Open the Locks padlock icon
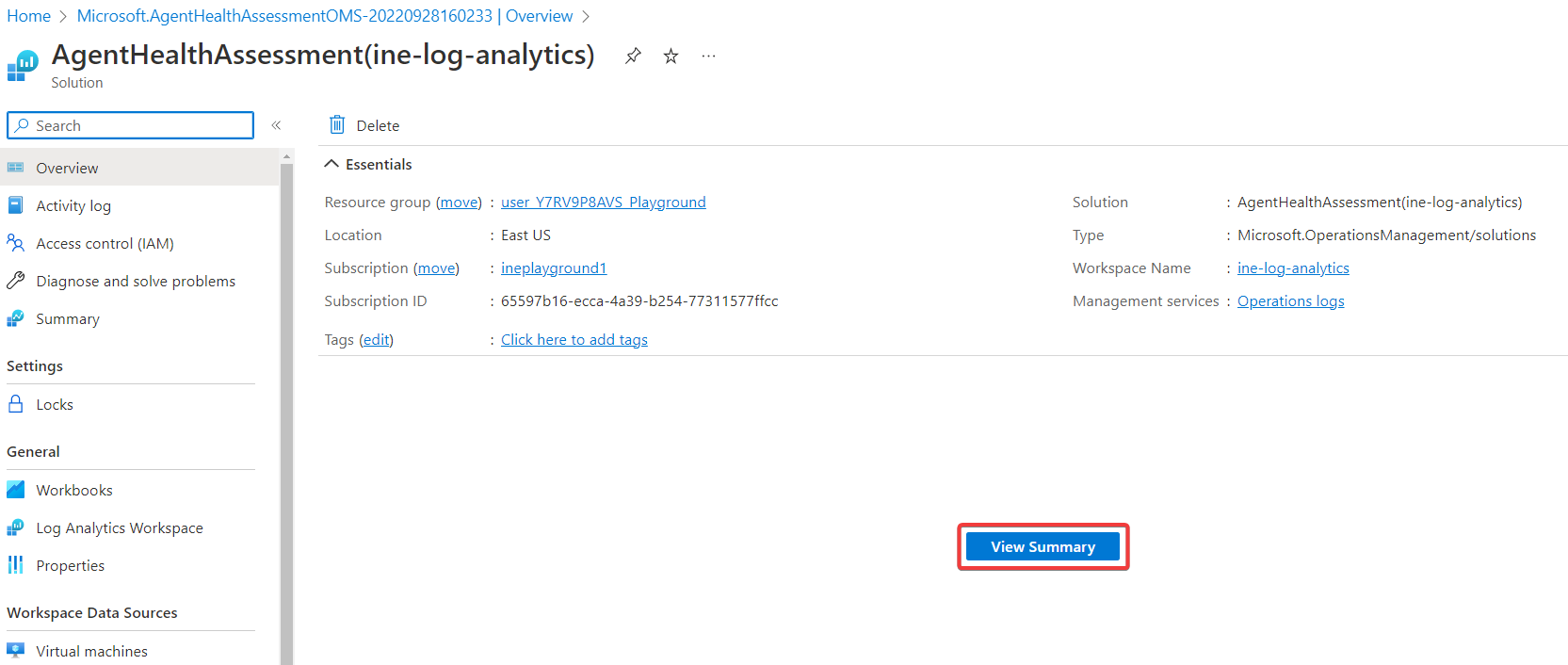Viewport: 1568px width, 665px height. pyautogui.click(x=15, y=404)
